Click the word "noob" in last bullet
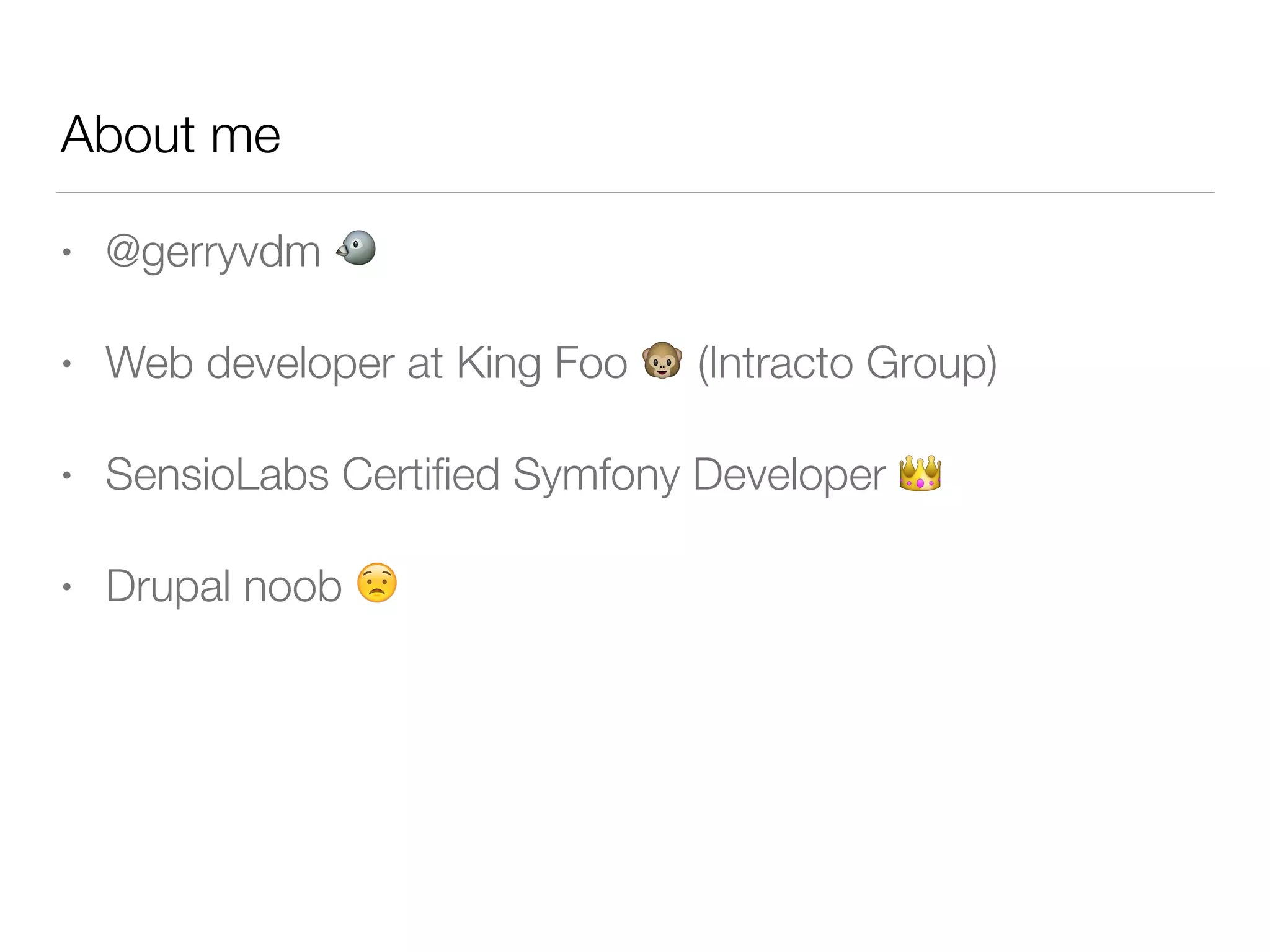The width and height of the screenshot is (1270, 952). pyautogui.click(x=292, y=586)
